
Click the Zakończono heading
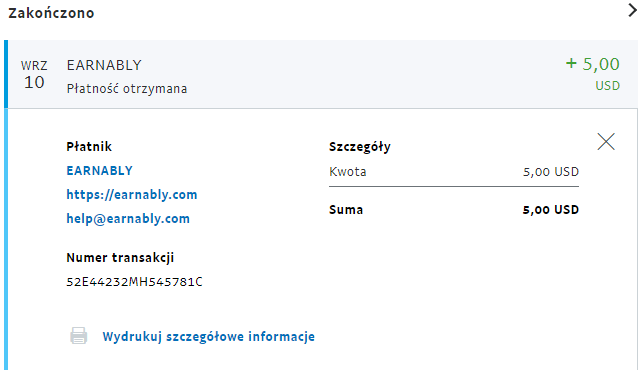tap(51, 13)
